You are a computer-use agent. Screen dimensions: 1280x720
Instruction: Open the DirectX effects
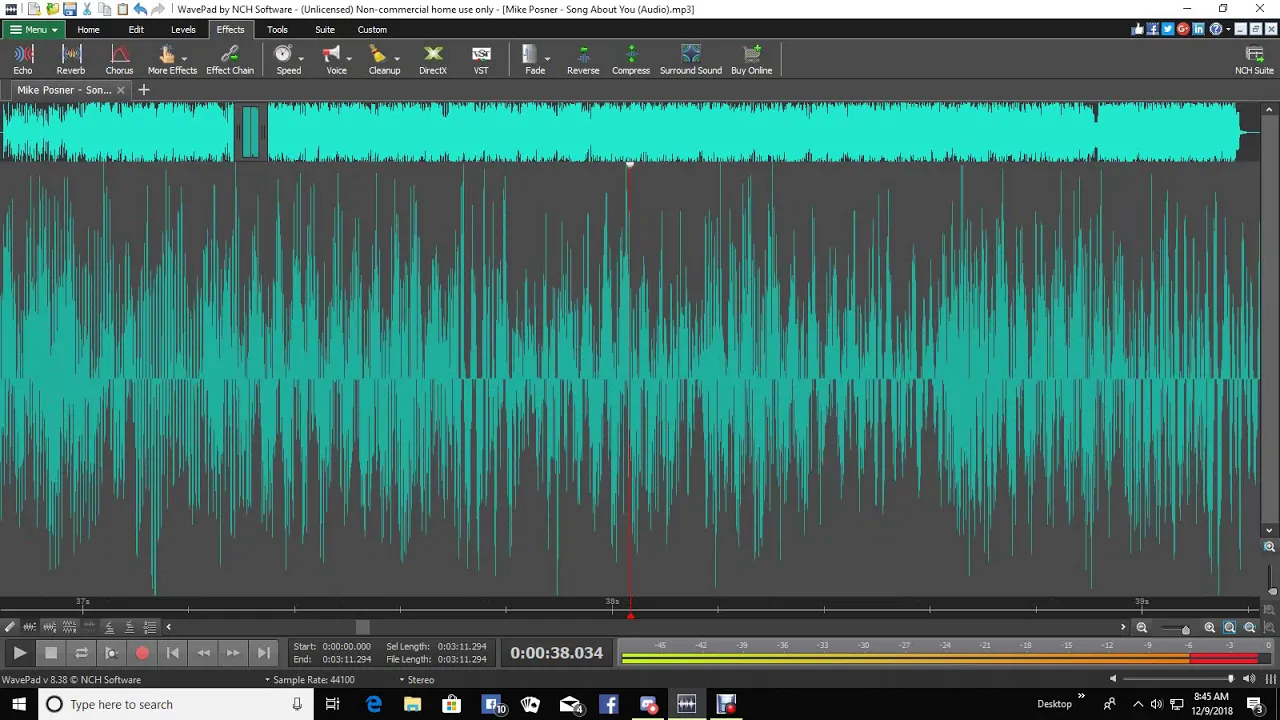pyautogui.click(x=433, y=60)
